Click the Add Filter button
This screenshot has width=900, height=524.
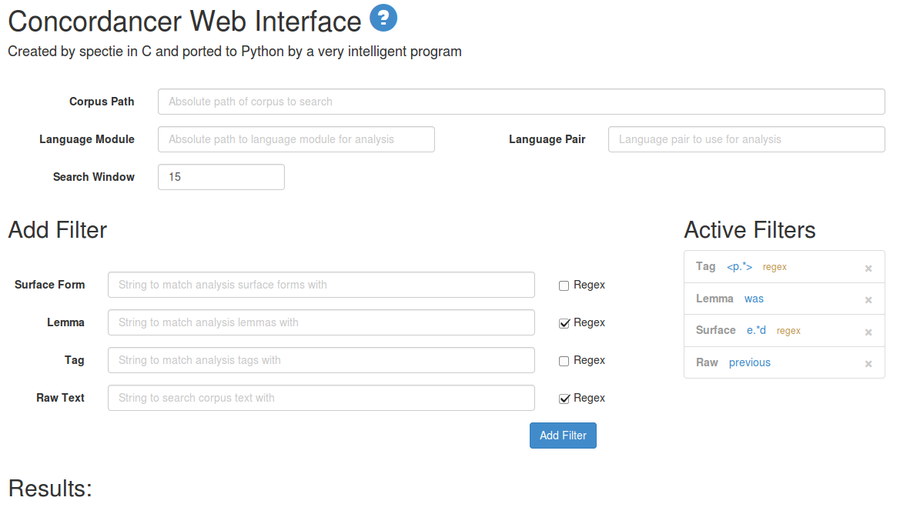click(563, 436)
